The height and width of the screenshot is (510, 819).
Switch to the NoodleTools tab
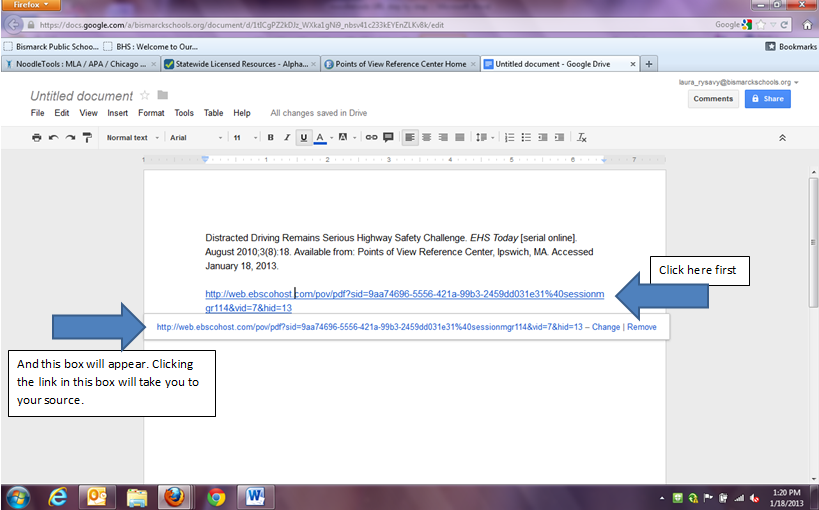click(80, 64)
